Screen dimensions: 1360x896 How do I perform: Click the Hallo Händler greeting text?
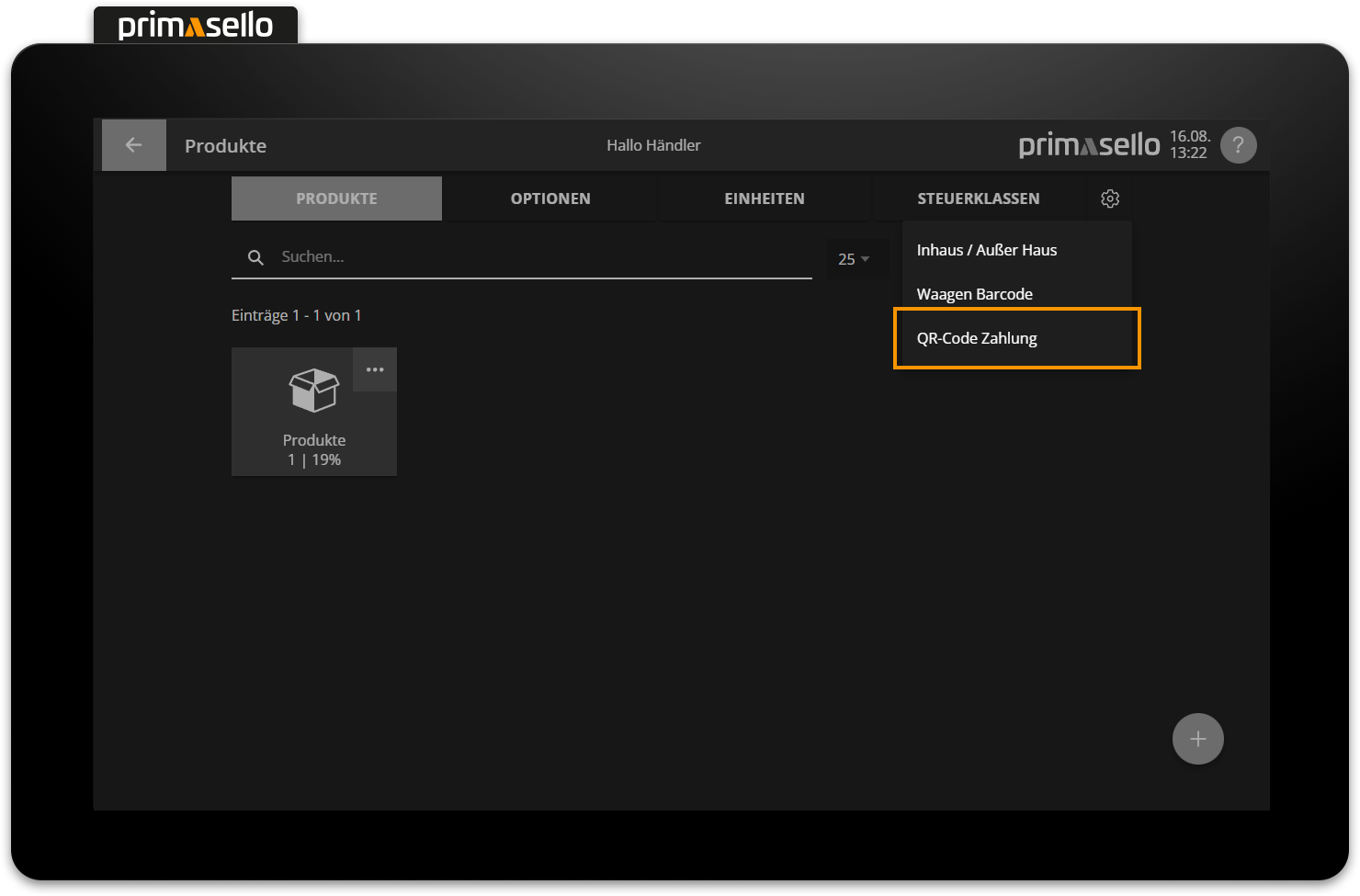653,145
